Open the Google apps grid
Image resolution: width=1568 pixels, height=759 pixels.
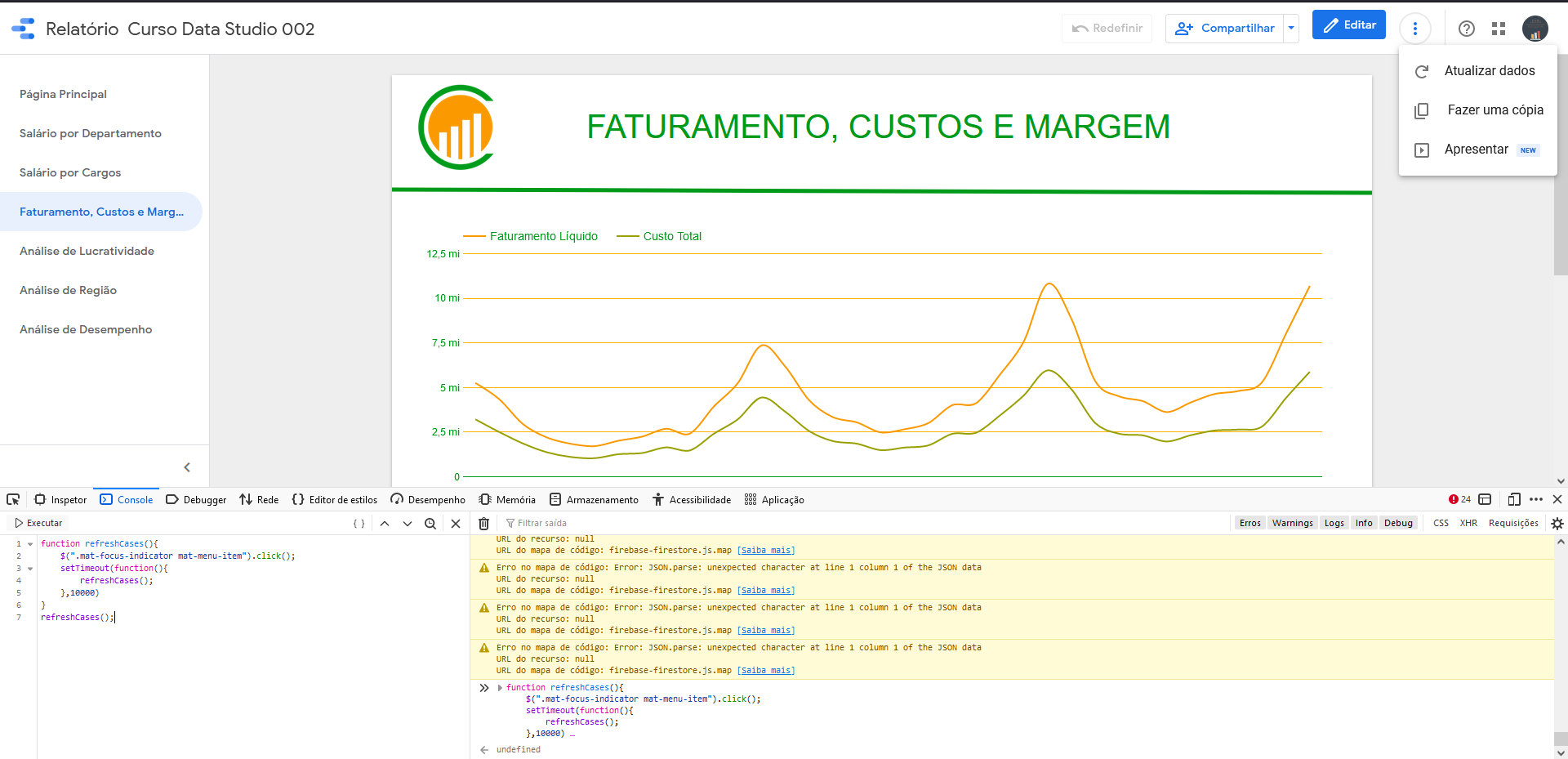[1499, 29]
